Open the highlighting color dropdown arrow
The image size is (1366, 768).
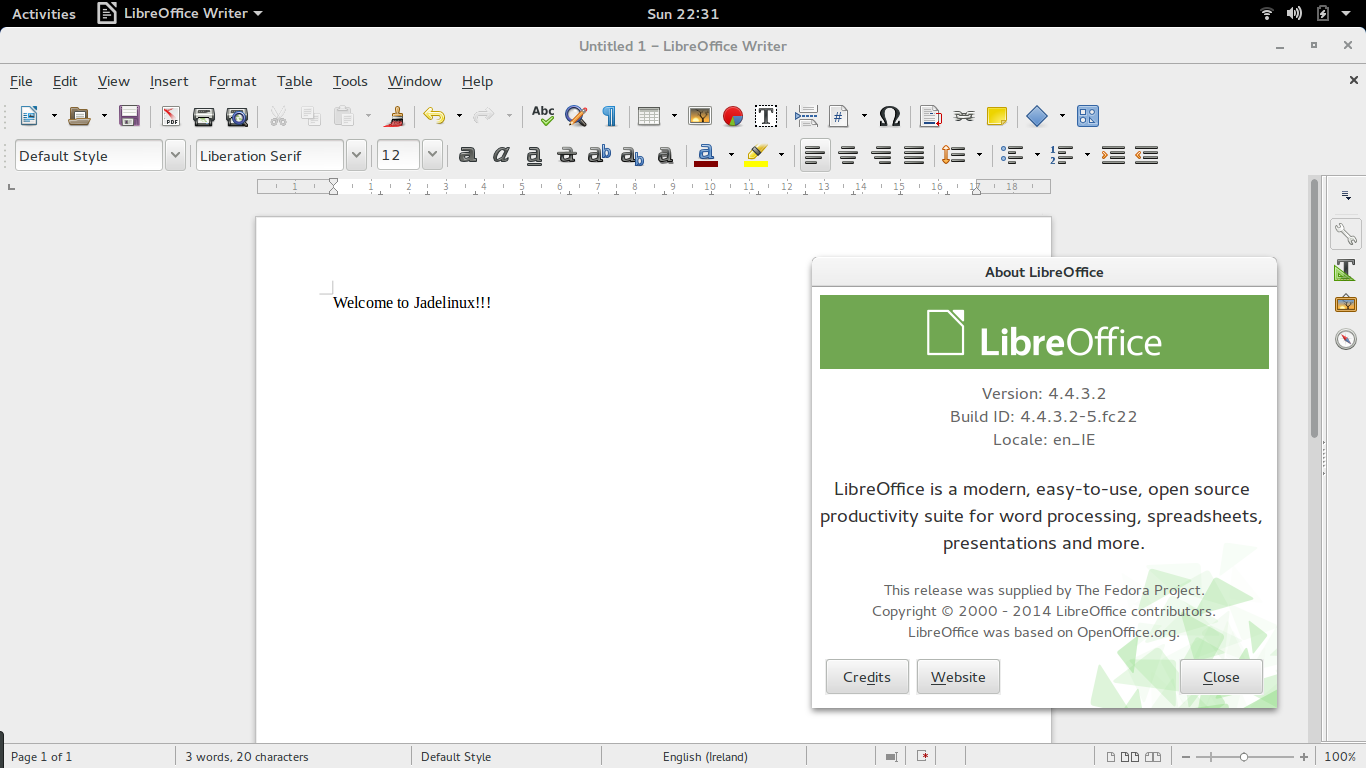coord(781,155)
